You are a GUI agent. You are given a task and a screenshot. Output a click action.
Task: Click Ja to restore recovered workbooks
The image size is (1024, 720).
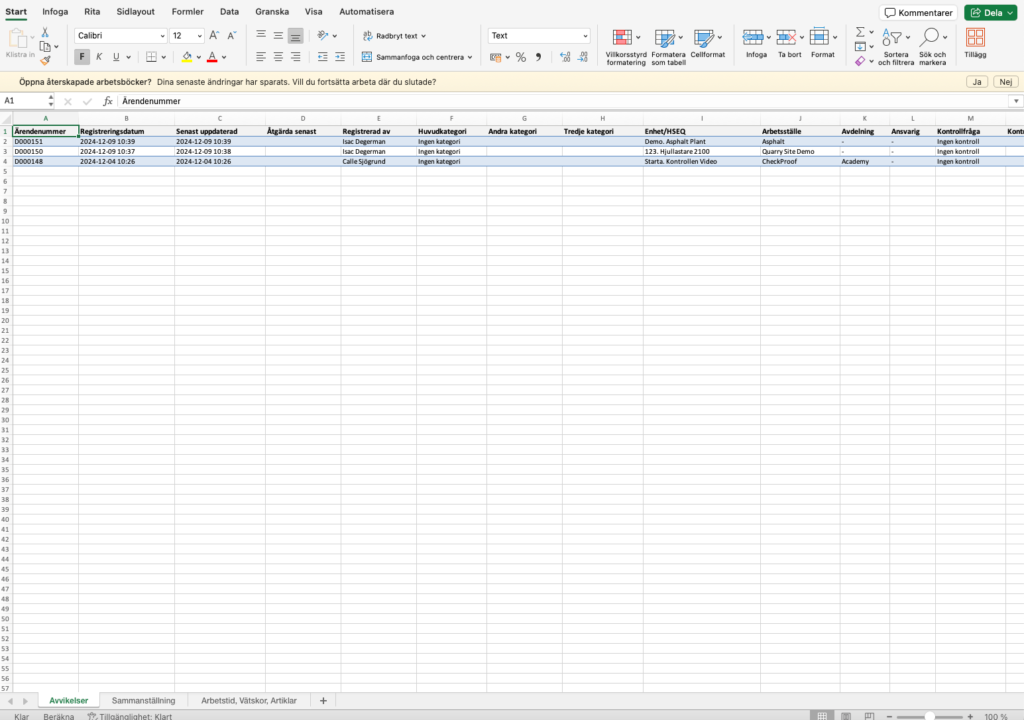(976, 82)
